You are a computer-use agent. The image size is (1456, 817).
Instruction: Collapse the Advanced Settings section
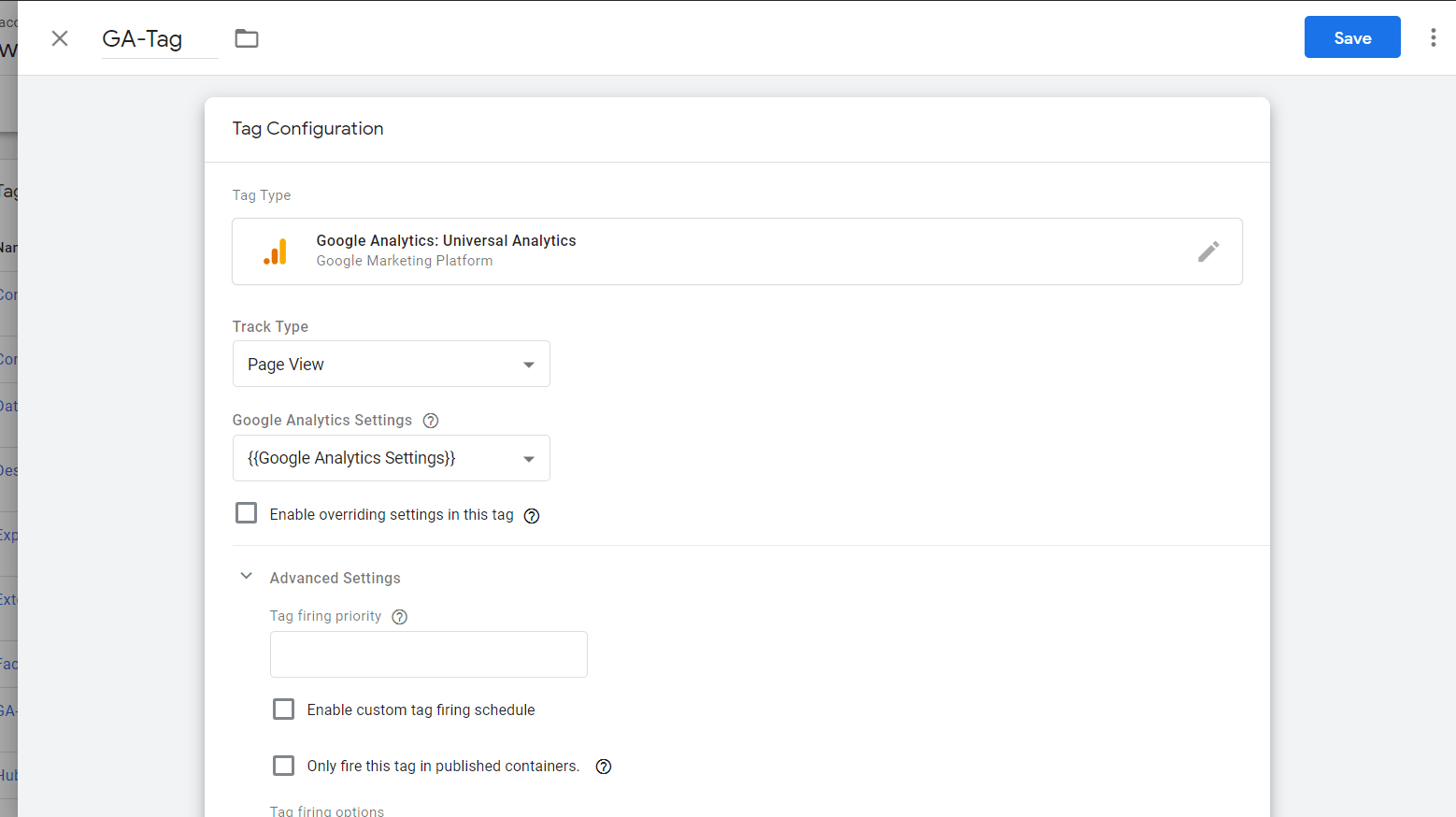pyautogui.click(x=247, y=577)
